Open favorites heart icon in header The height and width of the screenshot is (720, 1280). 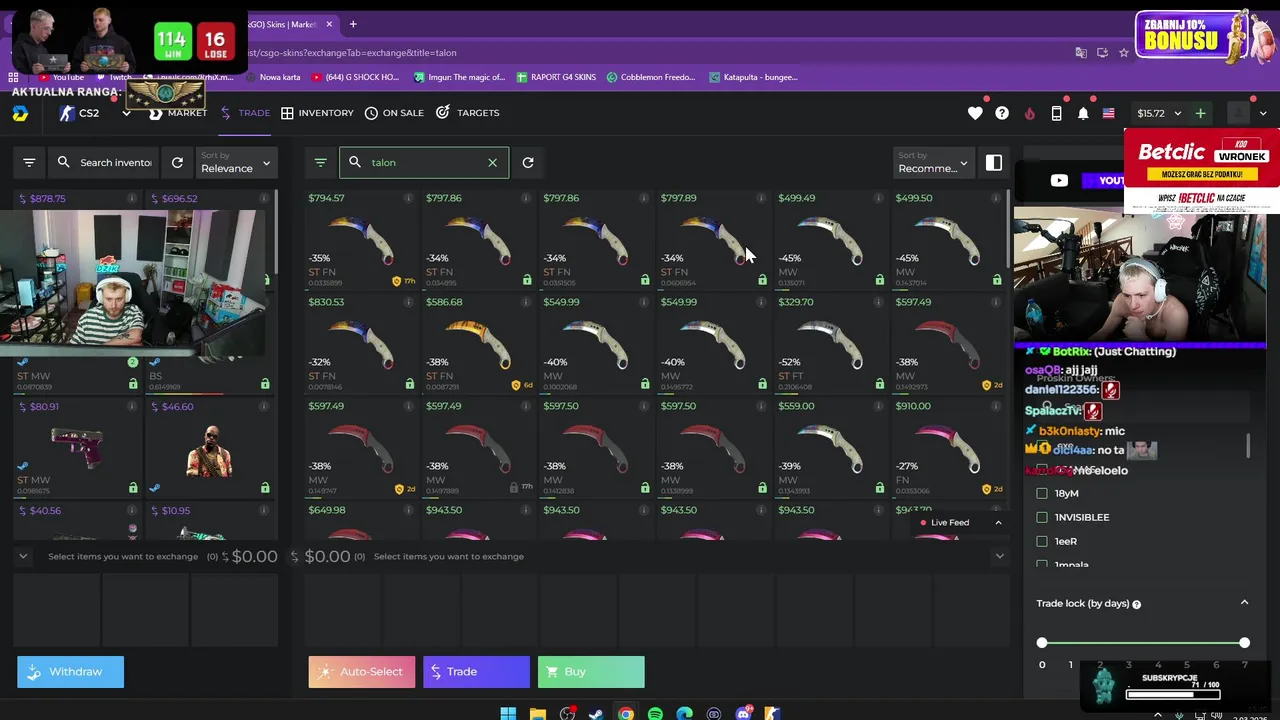click(975, 113)
